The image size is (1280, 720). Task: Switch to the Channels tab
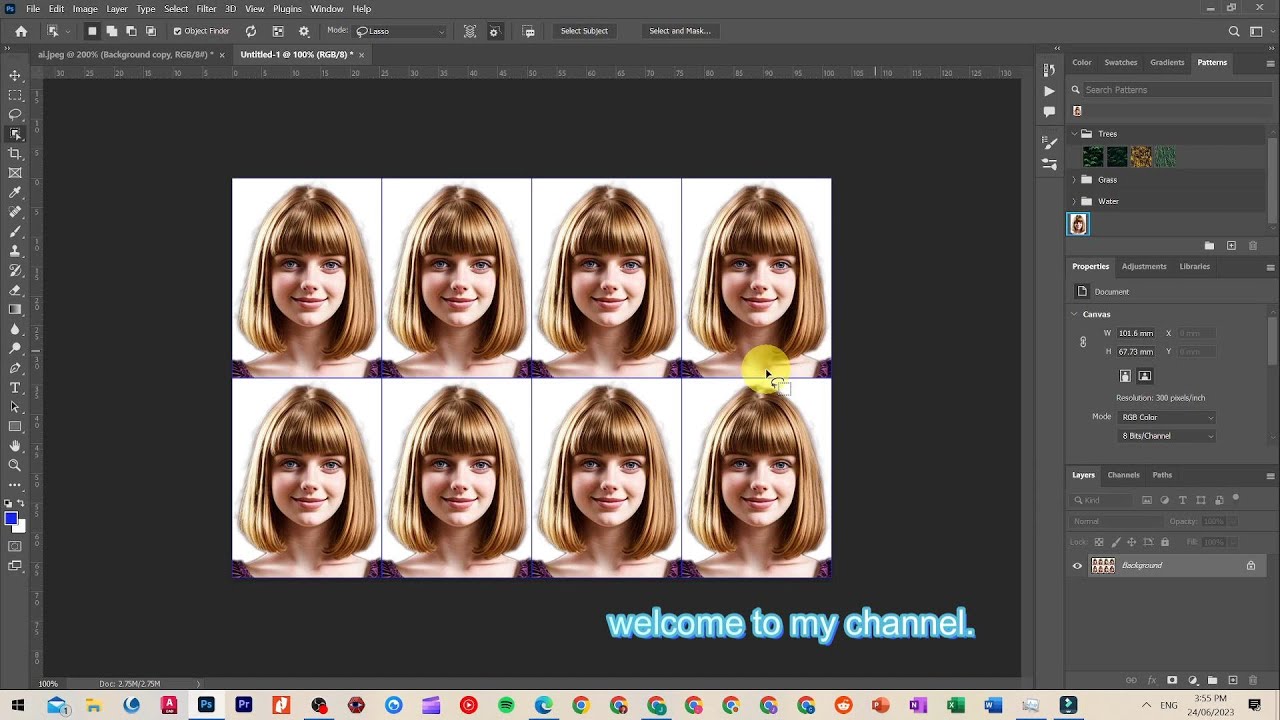pyautogui.click(x=1123, y=475)
